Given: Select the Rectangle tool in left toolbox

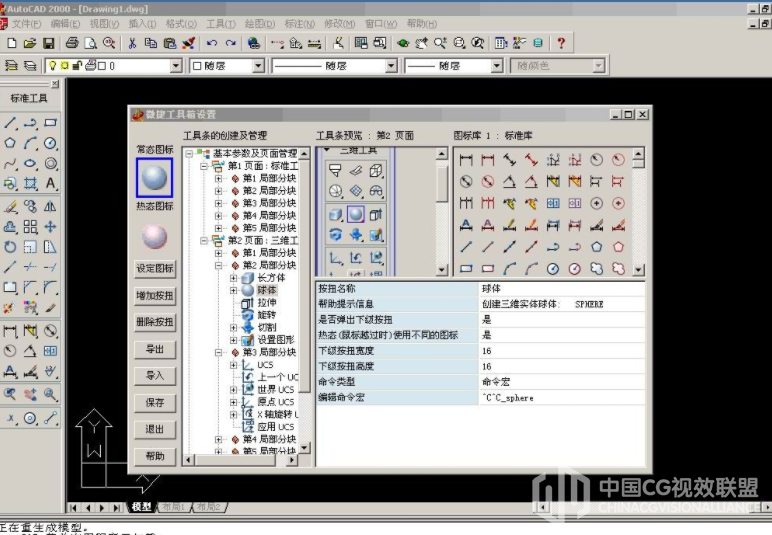Looking at the screenshot, I should (x=50, y=123).
